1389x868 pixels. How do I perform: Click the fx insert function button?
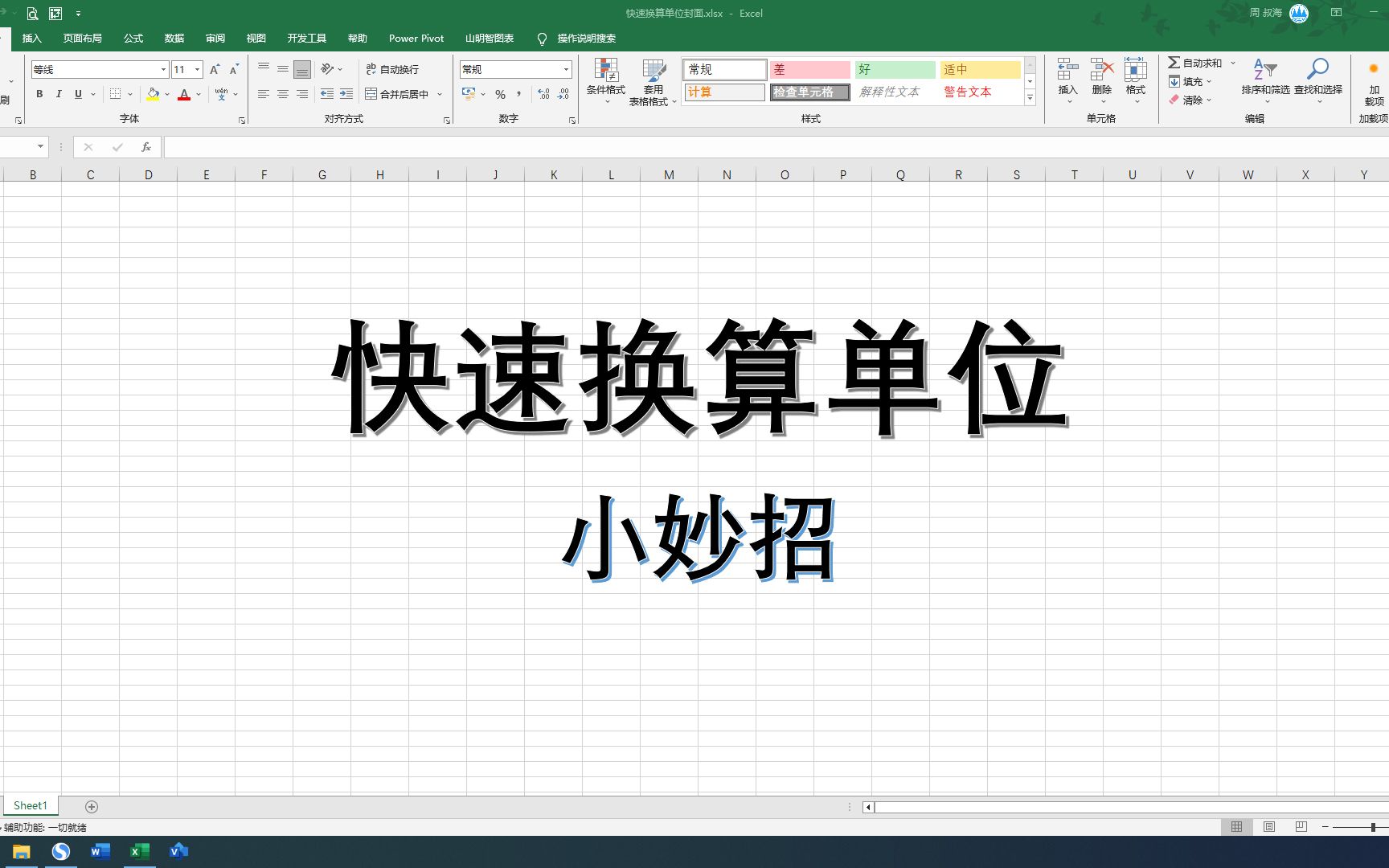[145, 147]
